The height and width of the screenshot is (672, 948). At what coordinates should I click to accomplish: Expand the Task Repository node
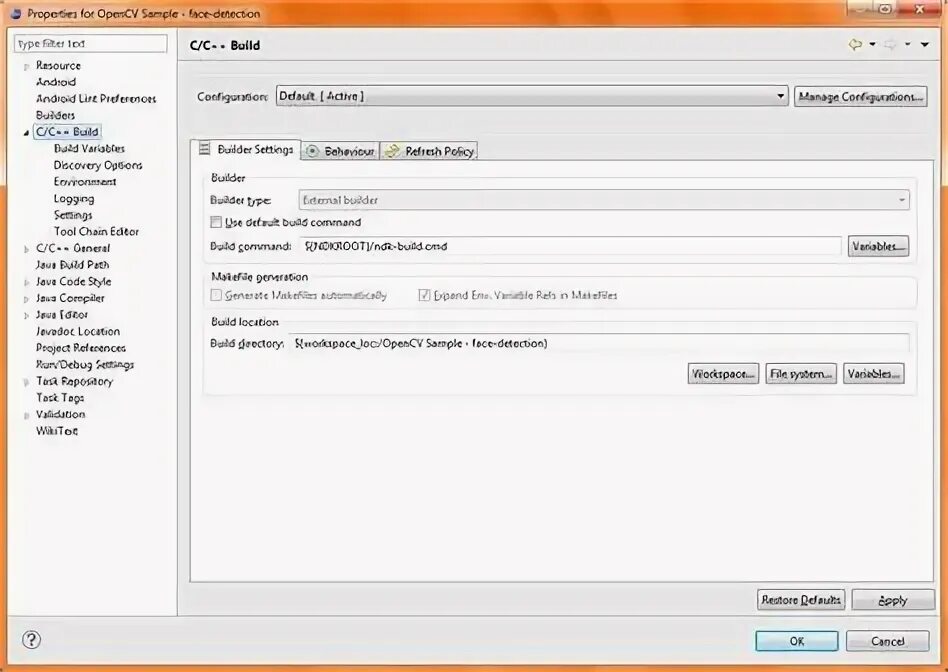26,382
